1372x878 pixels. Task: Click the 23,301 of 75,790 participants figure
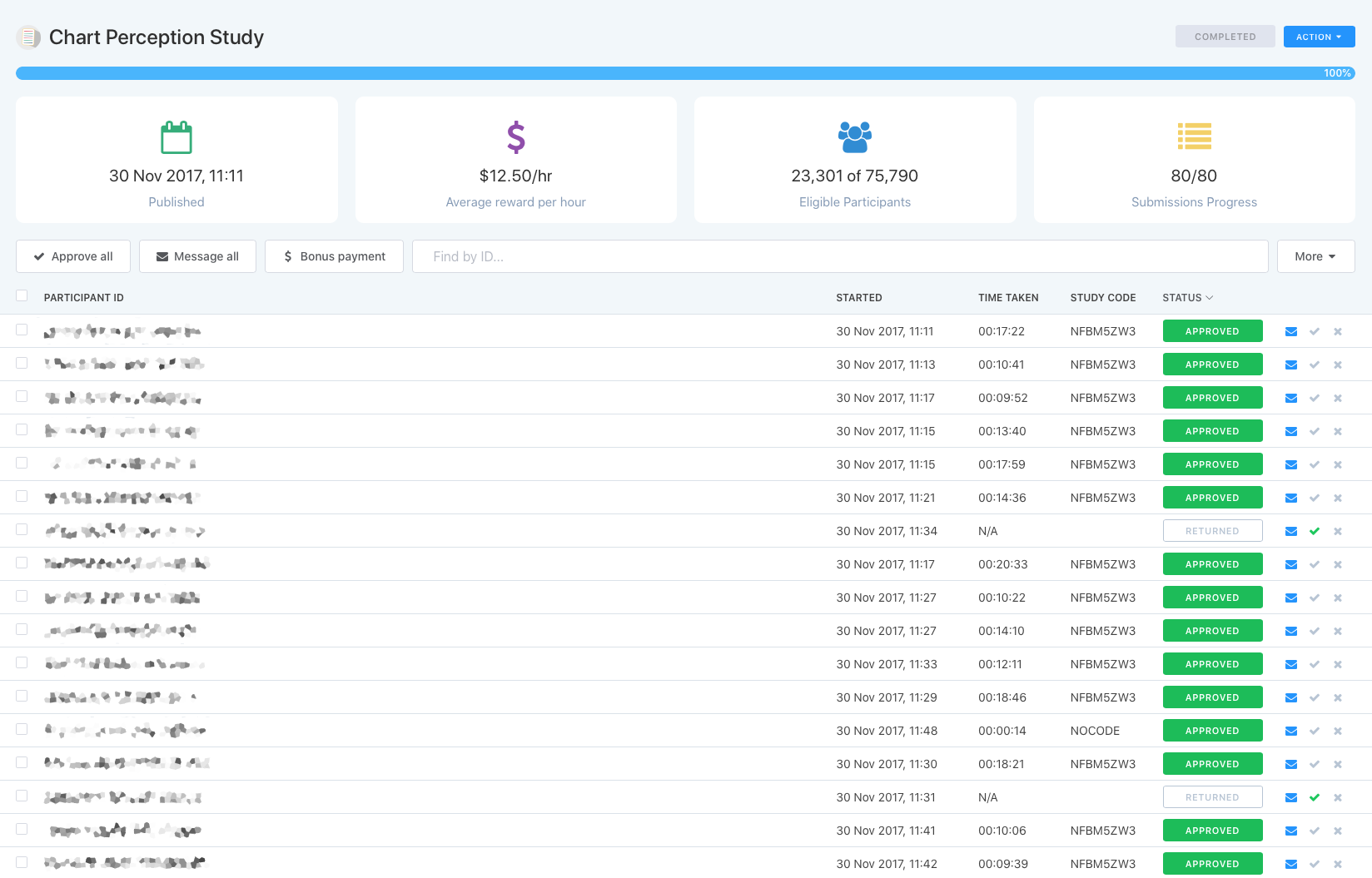pyautogui.click(x=855, y=176)
